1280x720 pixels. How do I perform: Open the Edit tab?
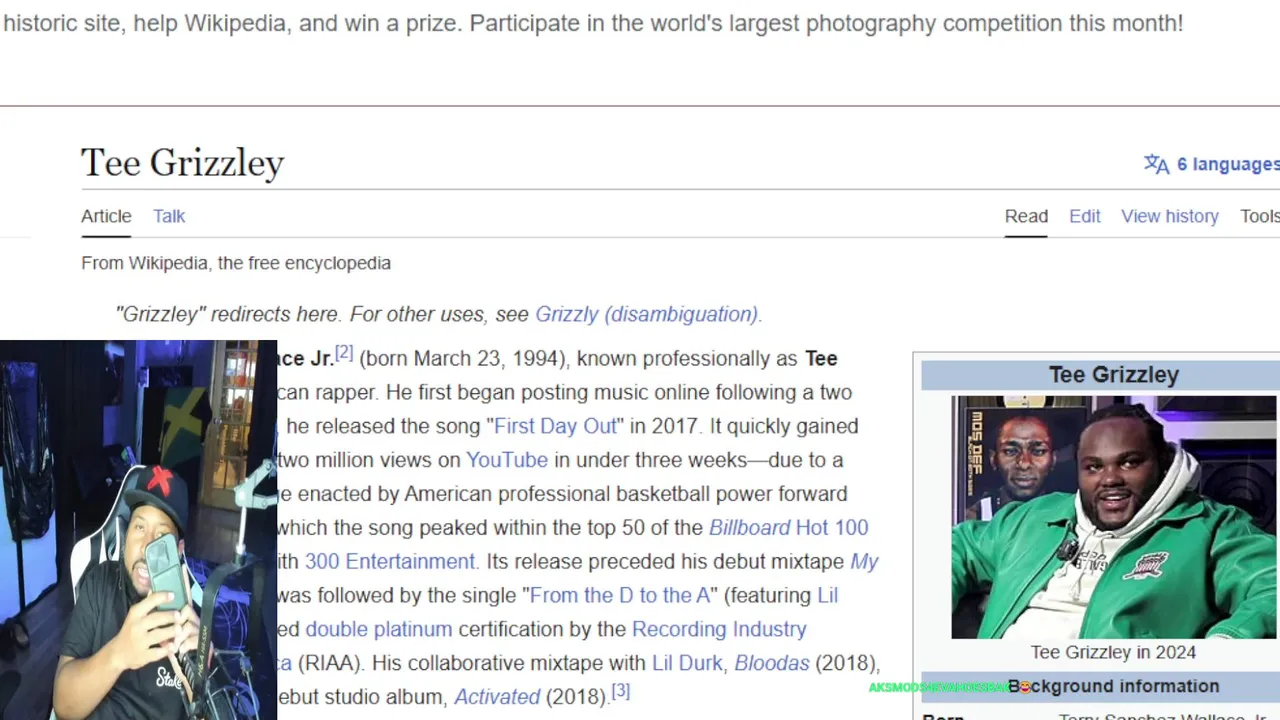coord(1085,216)
